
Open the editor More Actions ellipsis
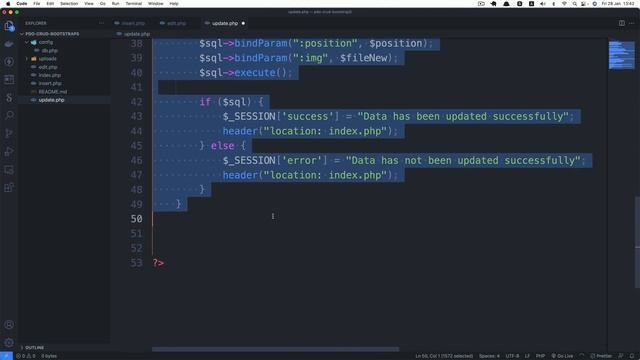point(631,23)
